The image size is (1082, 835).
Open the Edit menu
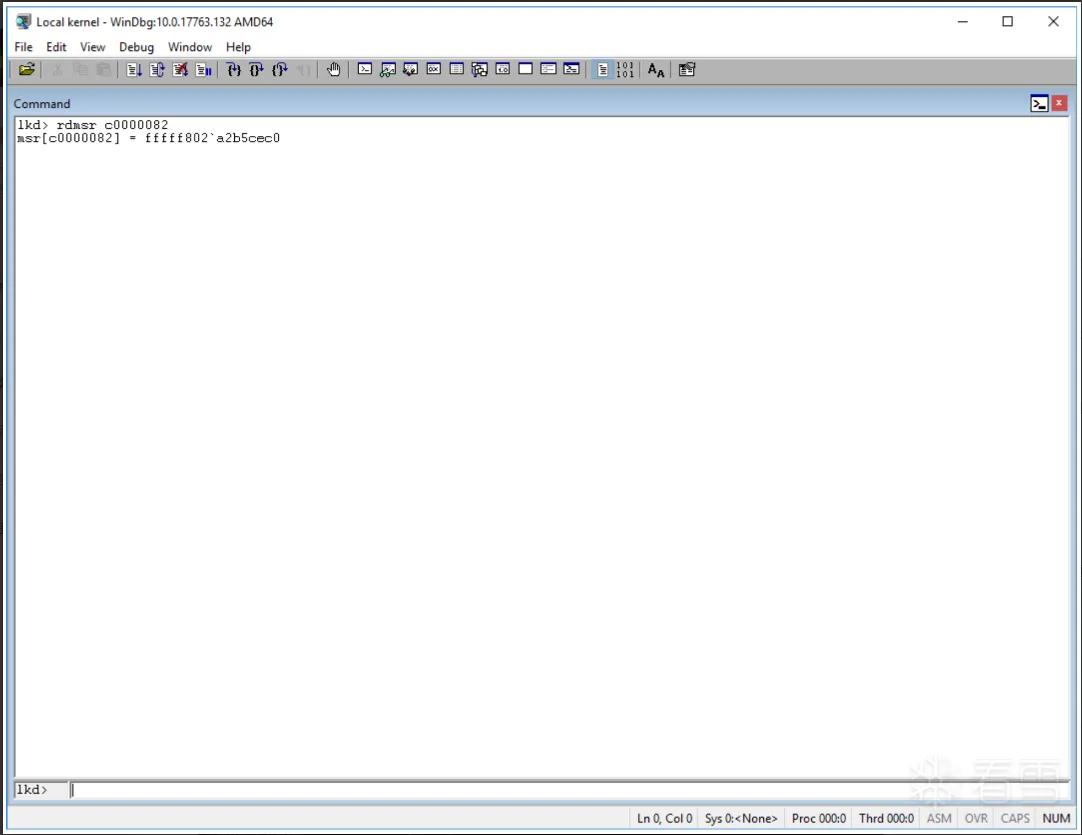(56, 47)
